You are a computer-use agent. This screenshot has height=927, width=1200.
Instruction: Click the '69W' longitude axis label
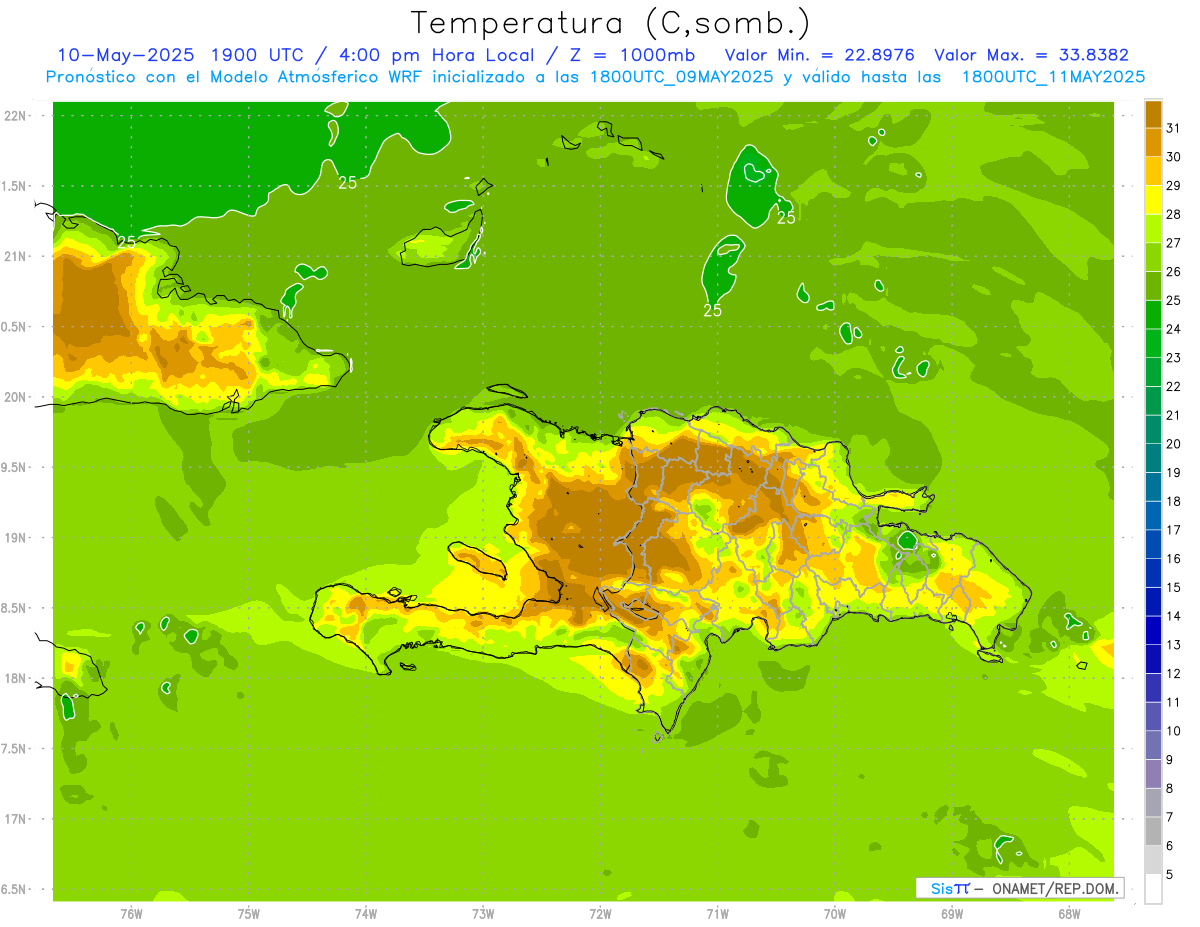(x=952, y=913)
